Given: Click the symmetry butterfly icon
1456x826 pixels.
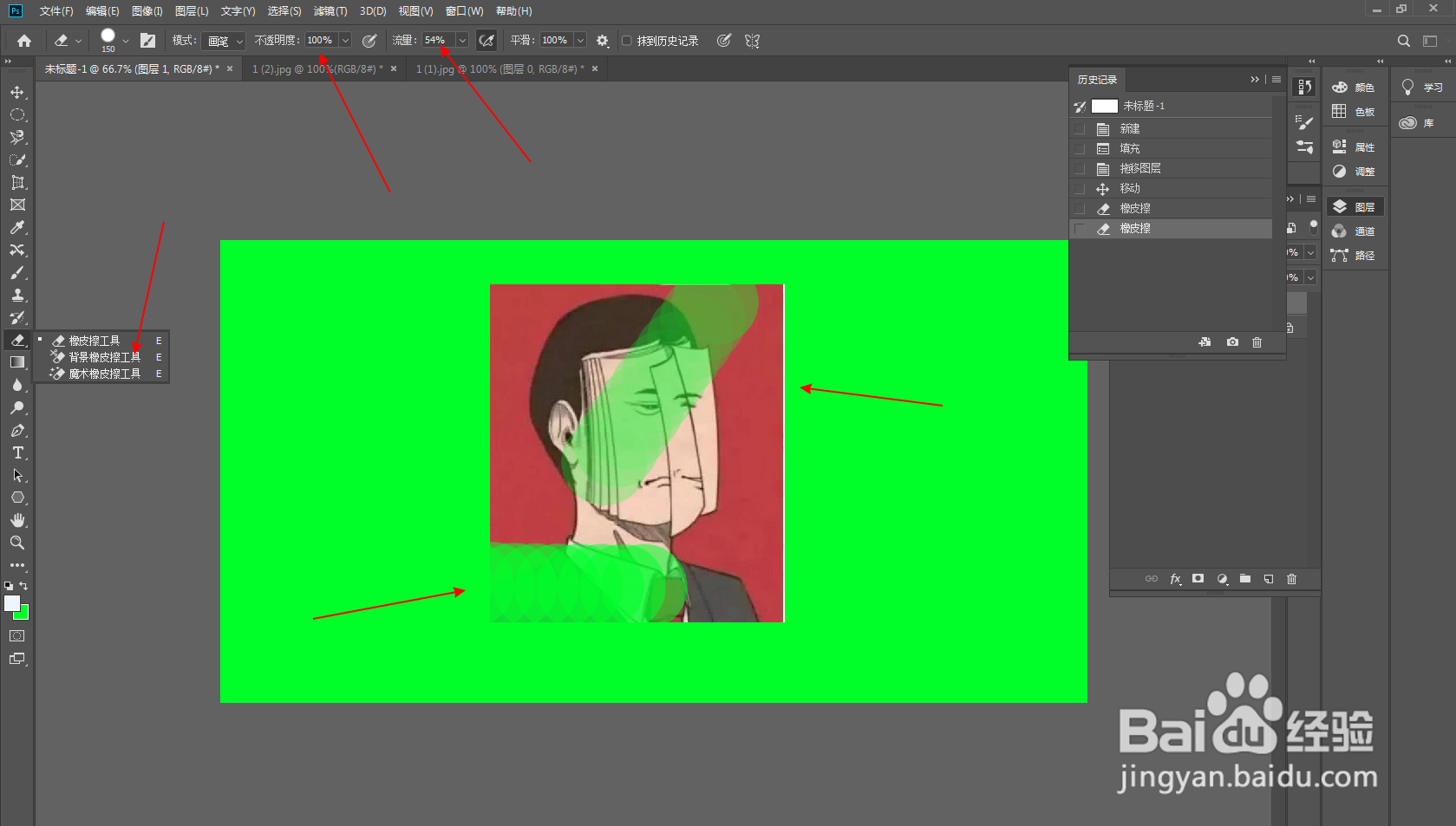Looking at the screenshot, I should [x=752, y=41].
